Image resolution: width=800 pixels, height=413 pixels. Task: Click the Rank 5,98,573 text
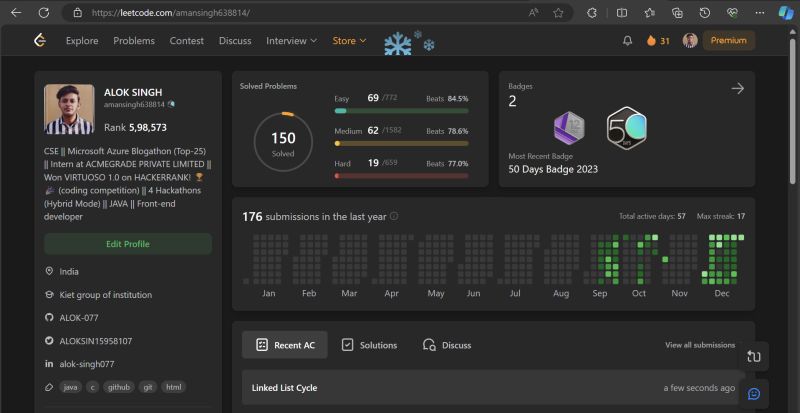pyautogui.click(x=135, y=128)
